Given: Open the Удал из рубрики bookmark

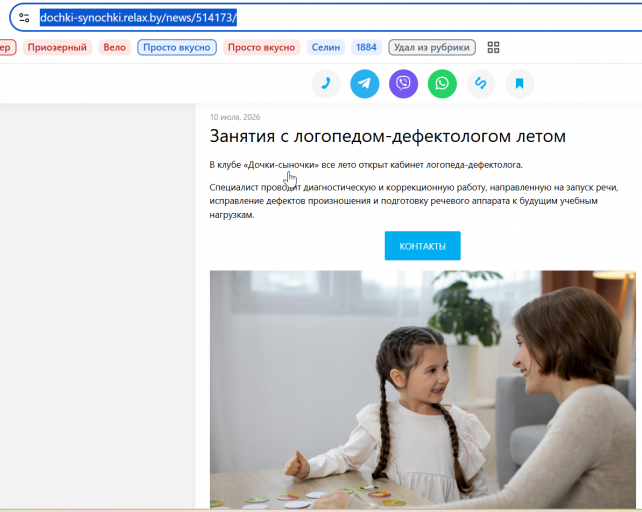Looking at the screenshot, I should point(432,48).
